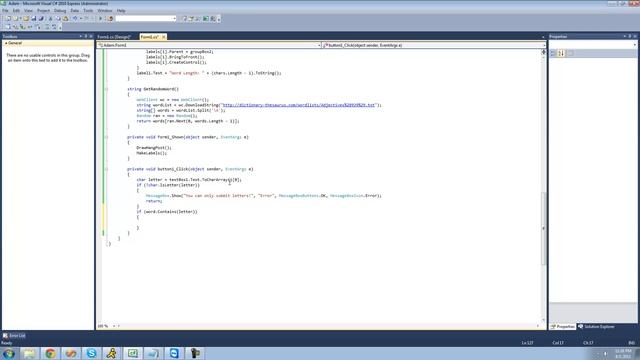
Task: Click the Copy toolbar icon
Action: click(x=58, y=18)
